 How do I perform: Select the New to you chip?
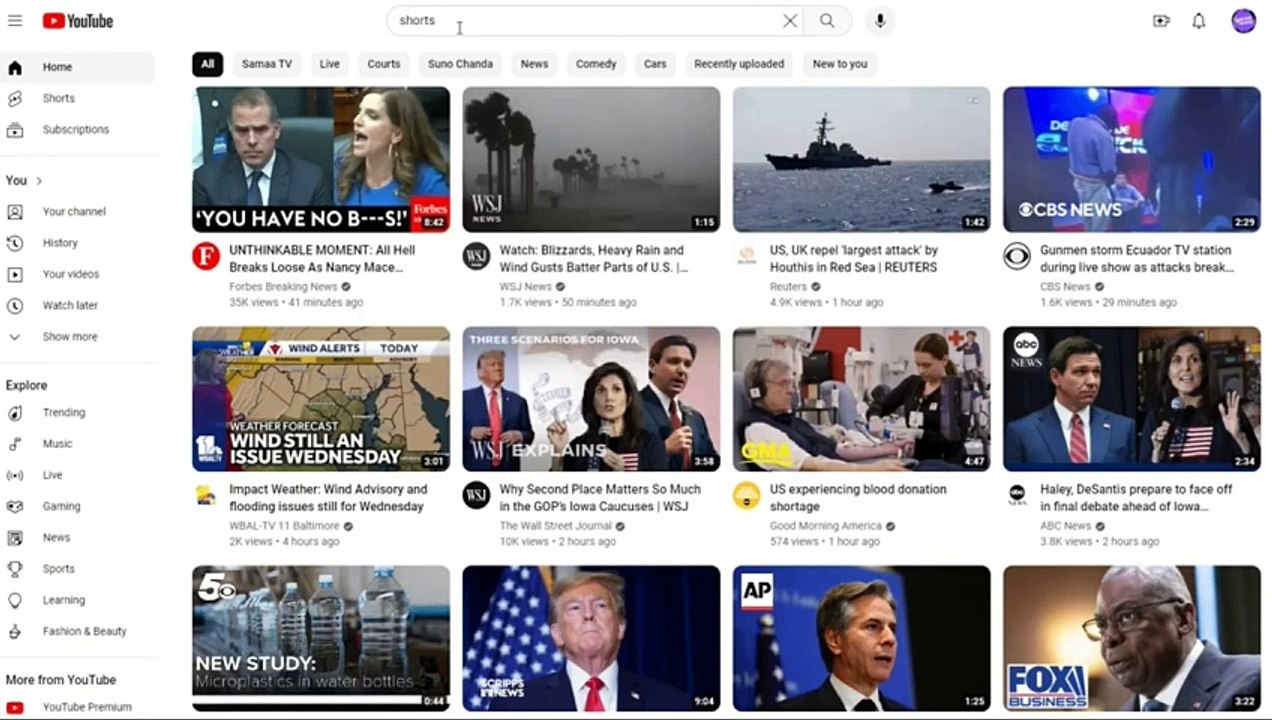[840, 64]
